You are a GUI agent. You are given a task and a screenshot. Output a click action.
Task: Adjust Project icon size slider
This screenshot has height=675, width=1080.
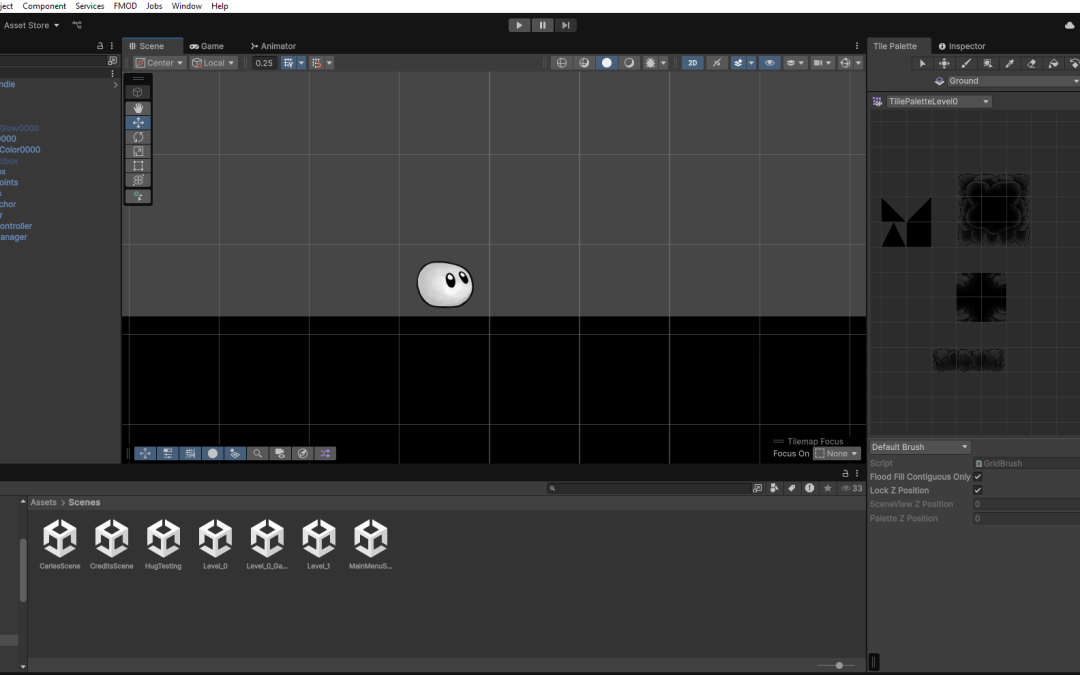(838, 665)
